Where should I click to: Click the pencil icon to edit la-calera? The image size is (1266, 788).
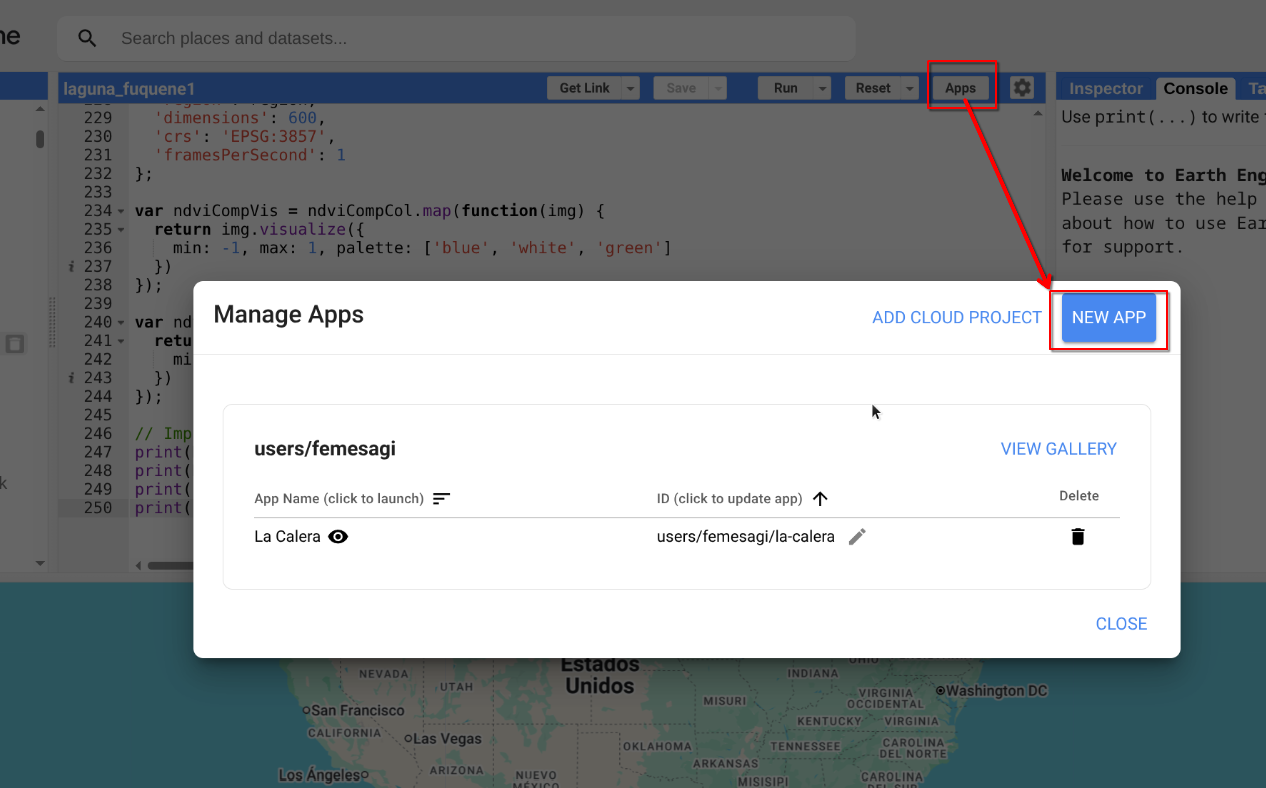click(x=857, y=537)
